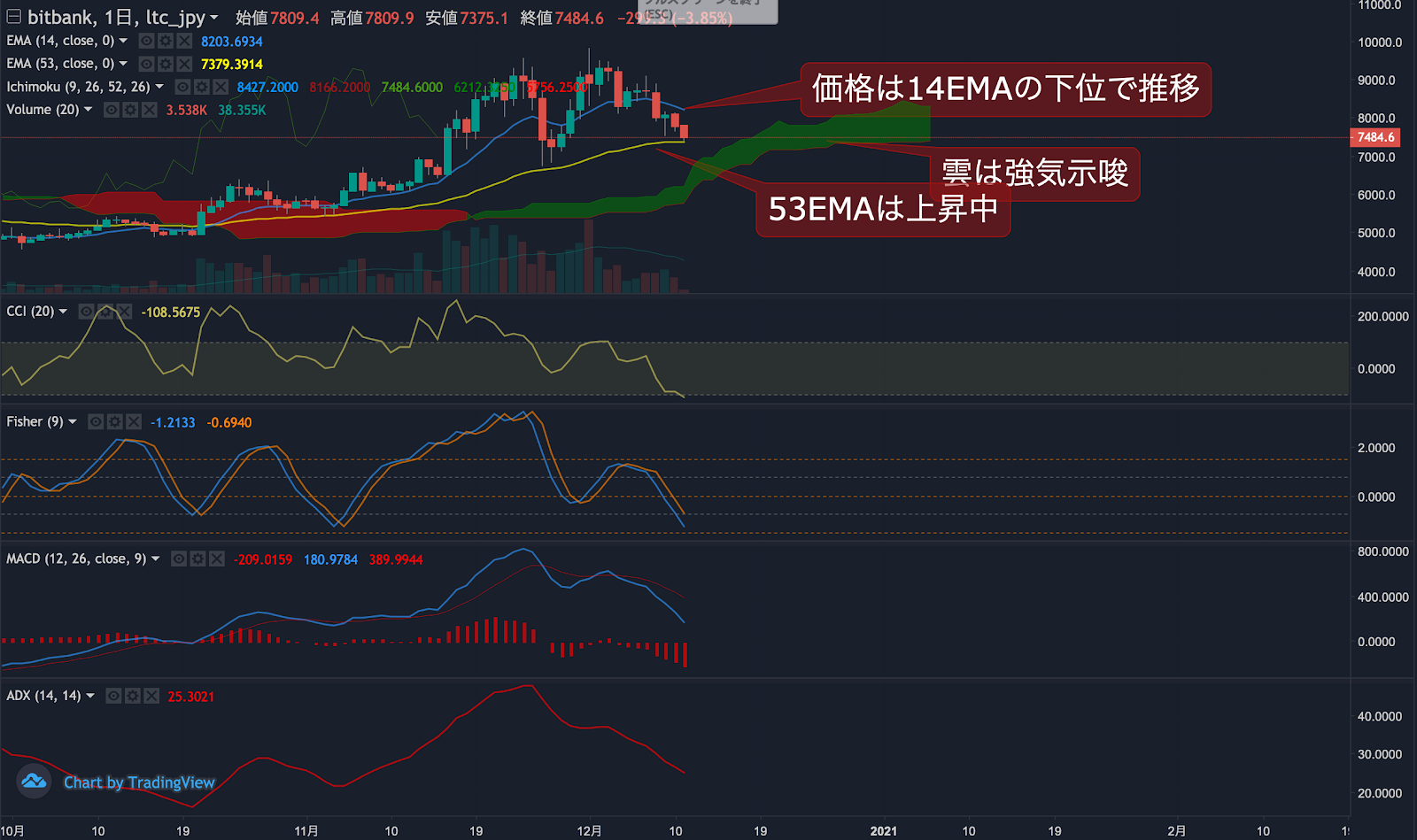Click Volume value 3.538K

point(187,111)
